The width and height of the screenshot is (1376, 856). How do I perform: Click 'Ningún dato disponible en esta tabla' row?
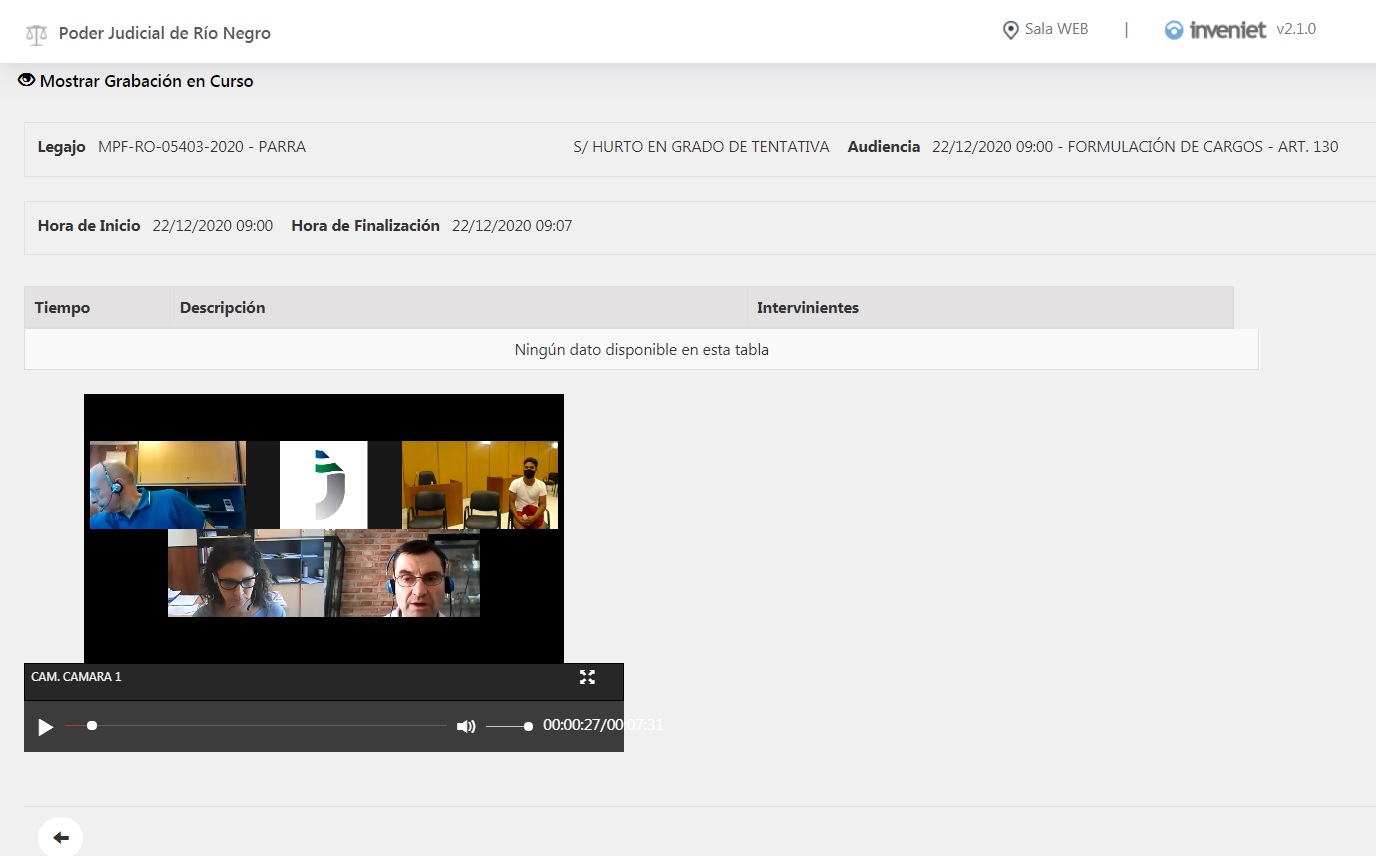point(641,350)
